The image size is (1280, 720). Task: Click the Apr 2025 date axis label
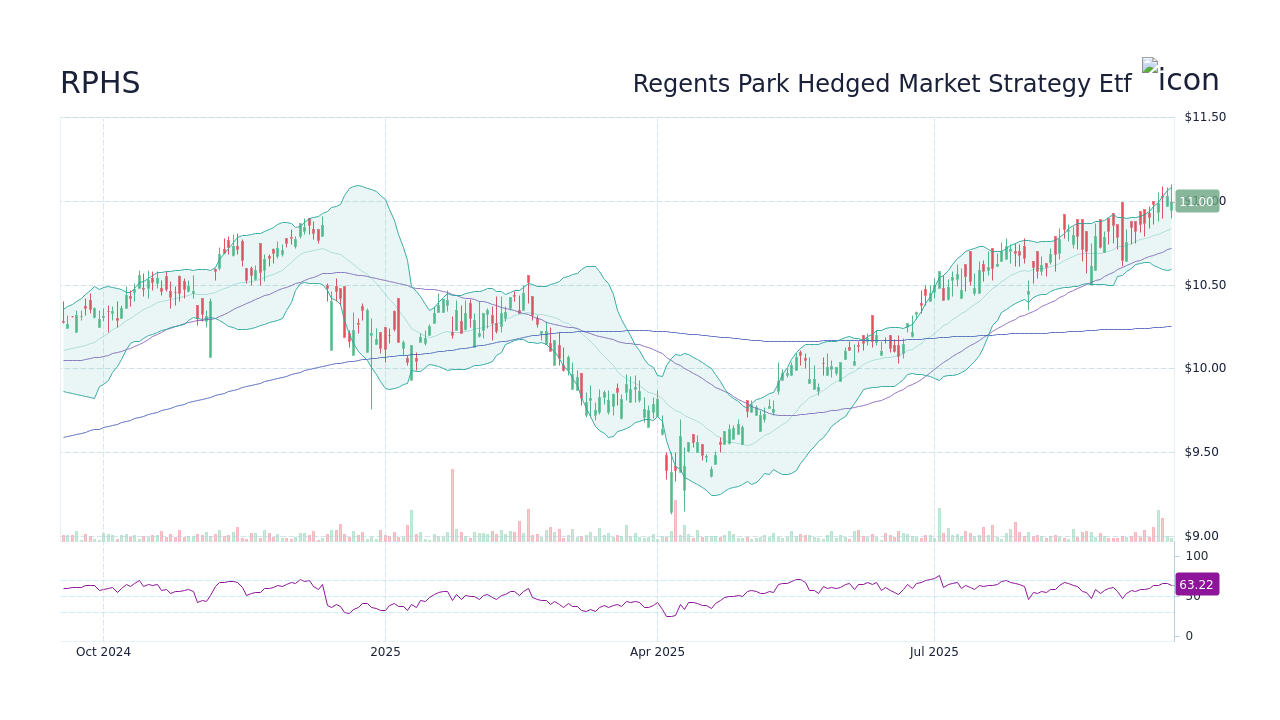click(657, 652)
